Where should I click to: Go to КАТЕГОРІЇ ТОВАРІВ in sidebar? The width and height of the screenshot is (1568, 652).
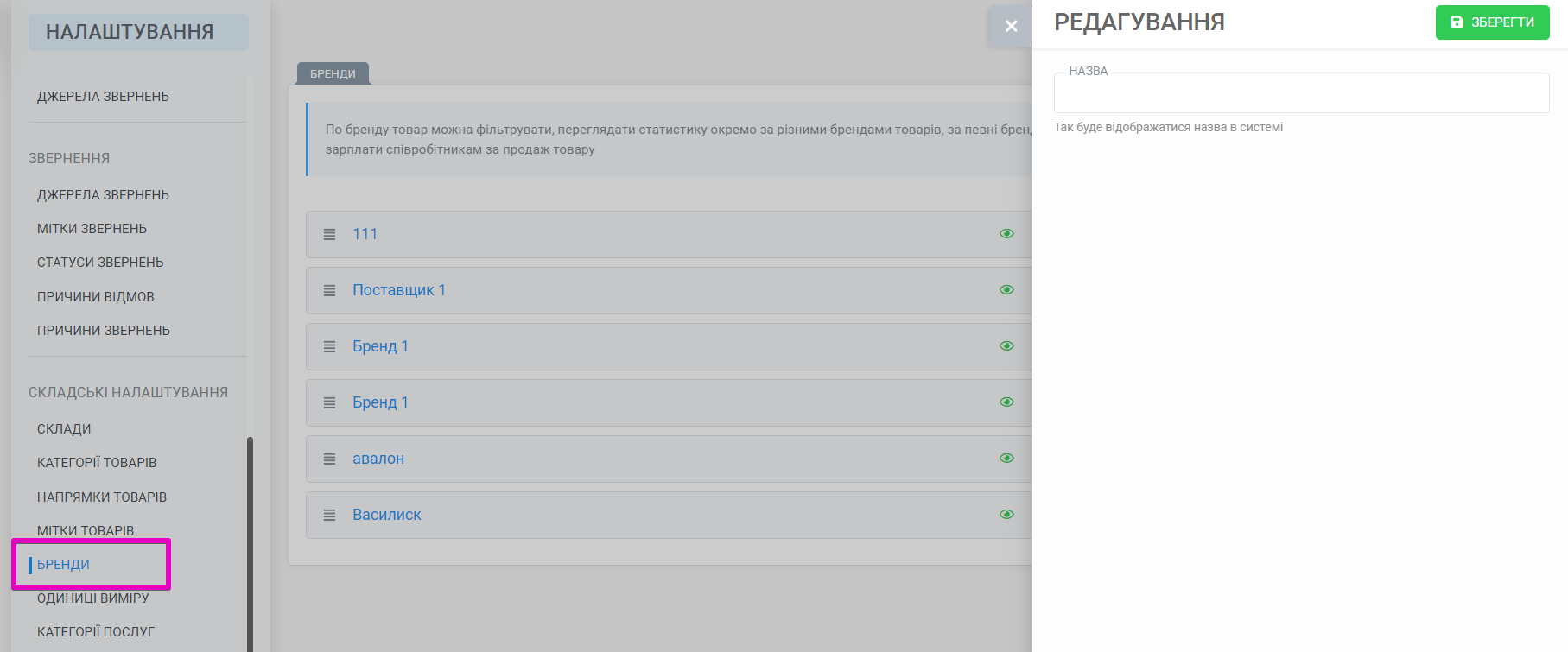click(x=97, y=463)
